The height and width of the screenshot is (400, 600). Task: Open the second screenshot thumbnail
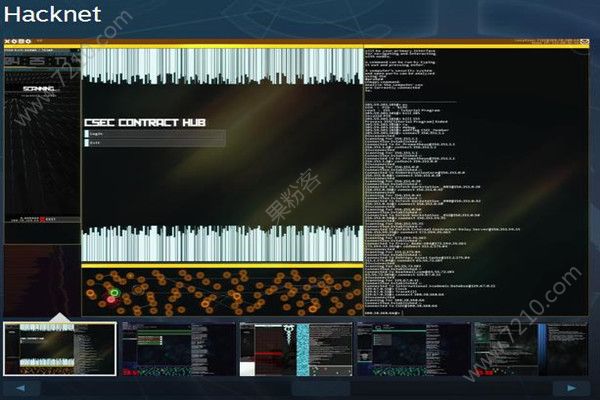[178, 348]
